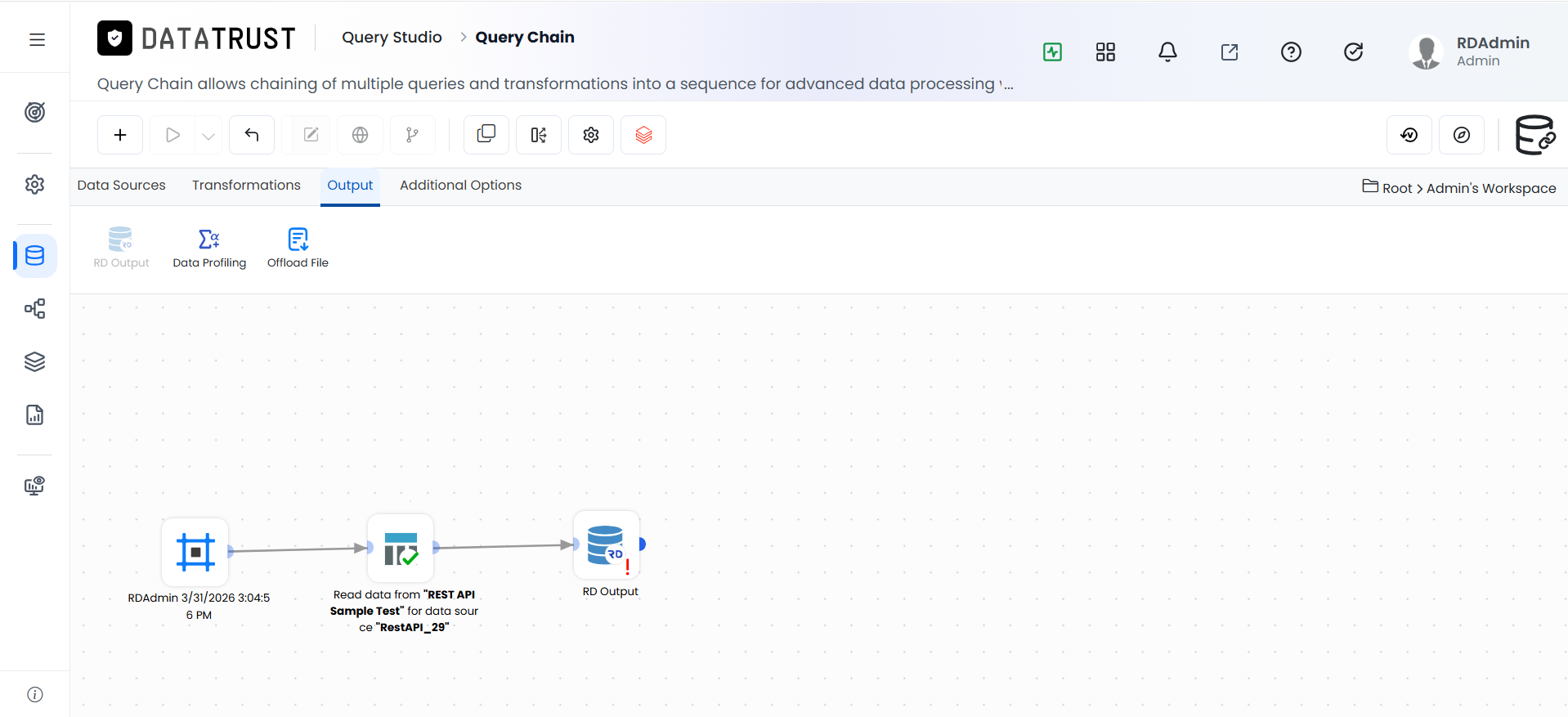
Task: Select the REST API read data node
Action: point(401,549)
